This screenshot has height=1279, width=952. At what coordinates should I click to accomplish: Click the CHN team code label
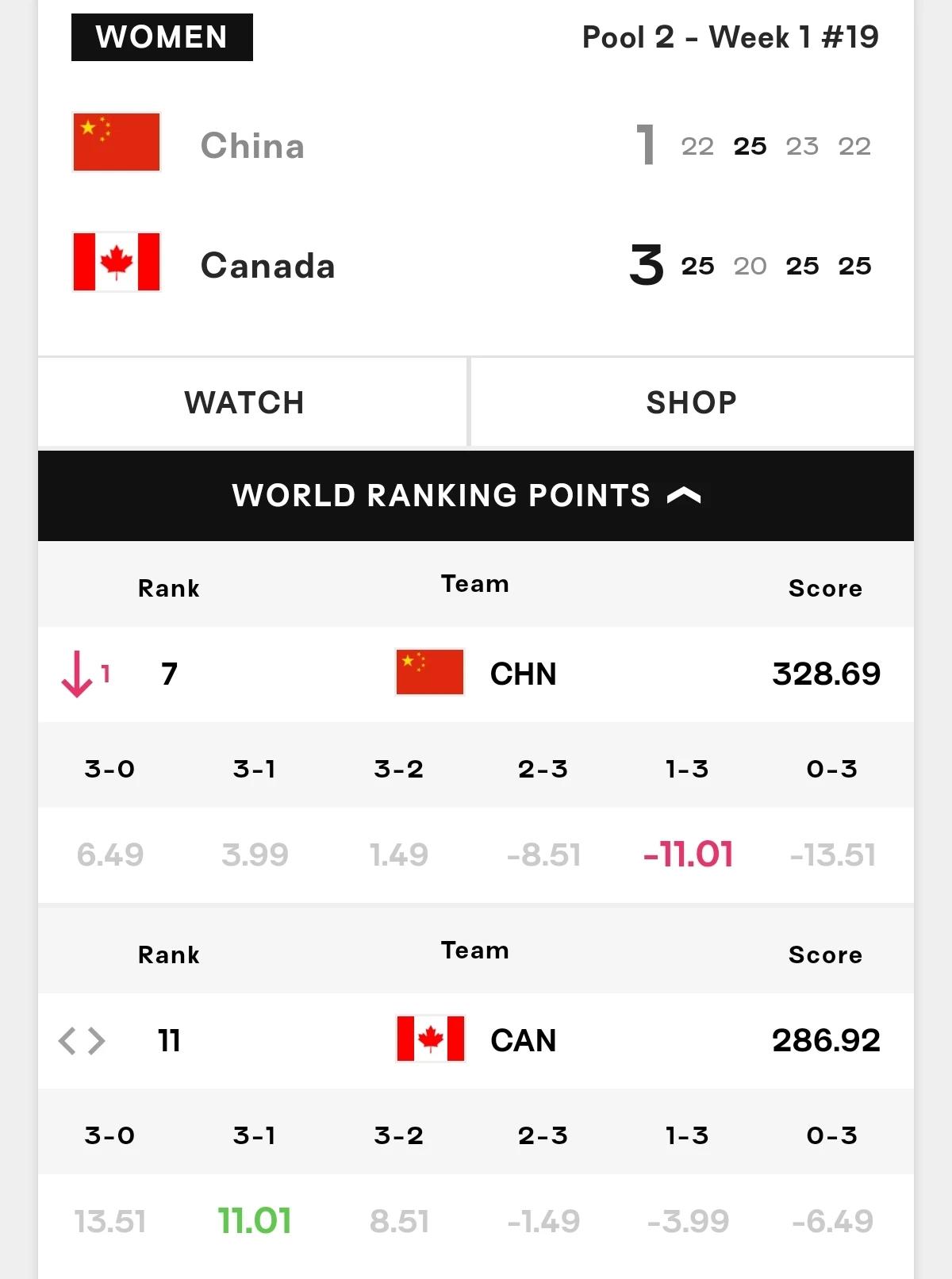[523, 674]
